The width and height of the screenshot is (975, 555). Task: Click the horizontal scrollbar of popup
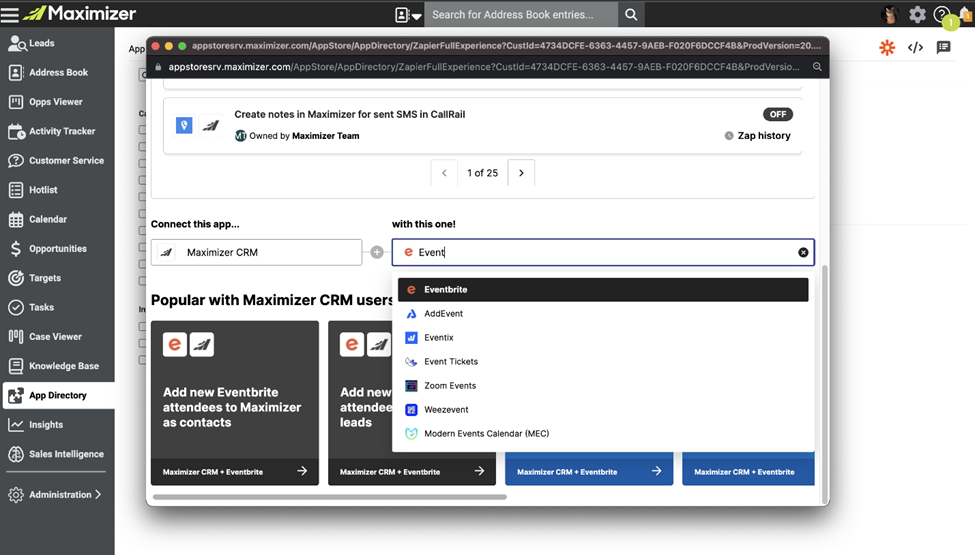pos(330,497)
